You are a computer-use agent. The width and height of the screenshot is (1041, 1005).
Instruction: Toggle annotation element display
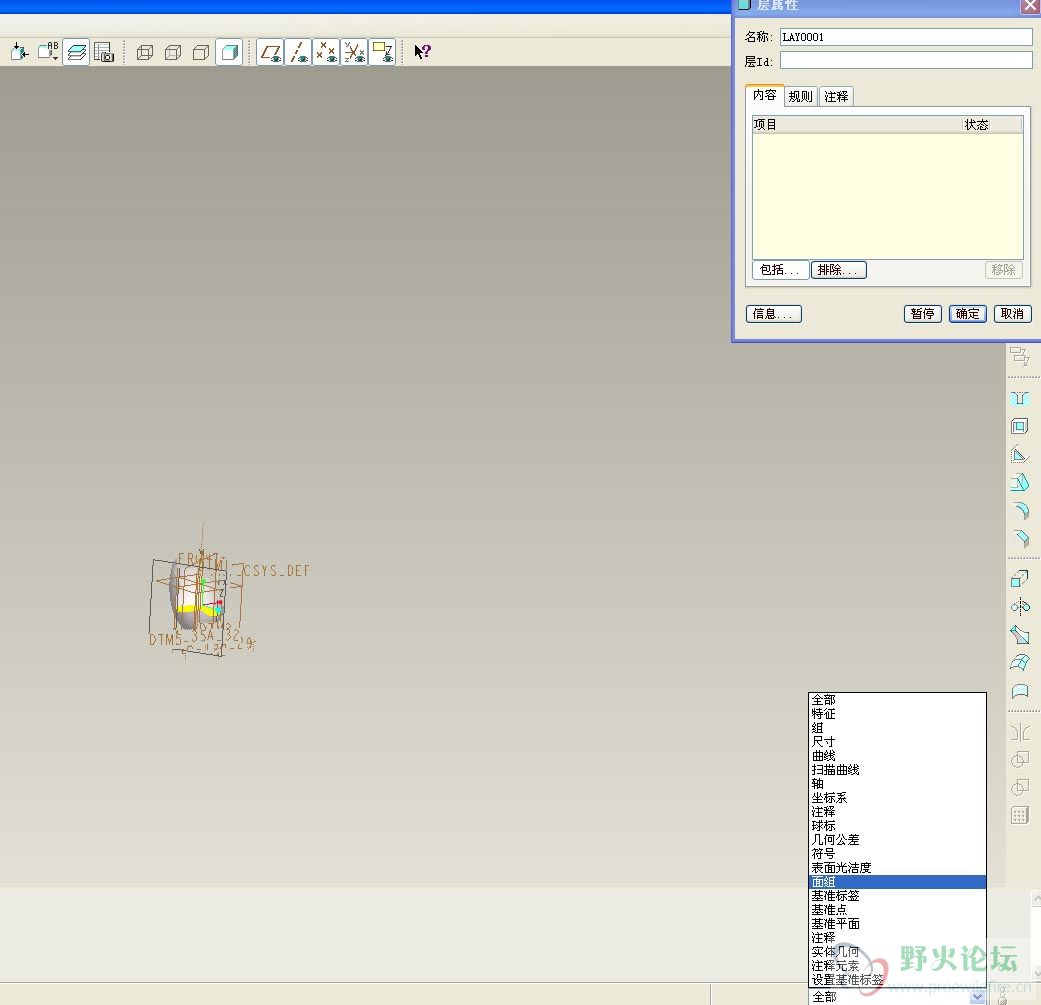(x=382, y=52)
